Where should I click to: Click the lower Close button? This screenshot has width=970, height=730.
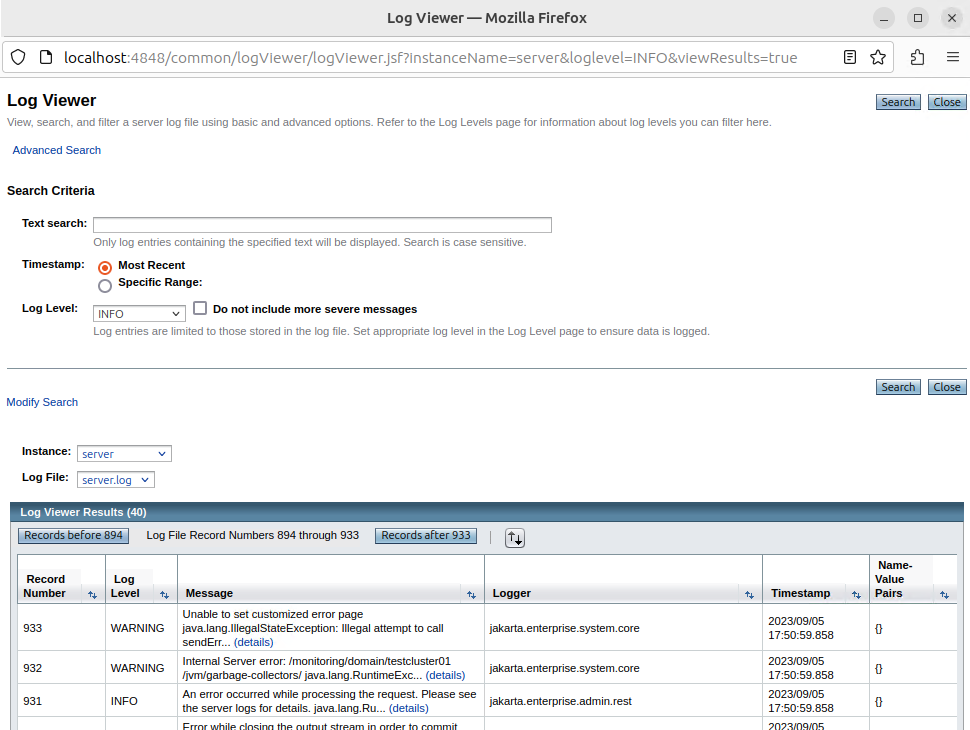(946, 387)
